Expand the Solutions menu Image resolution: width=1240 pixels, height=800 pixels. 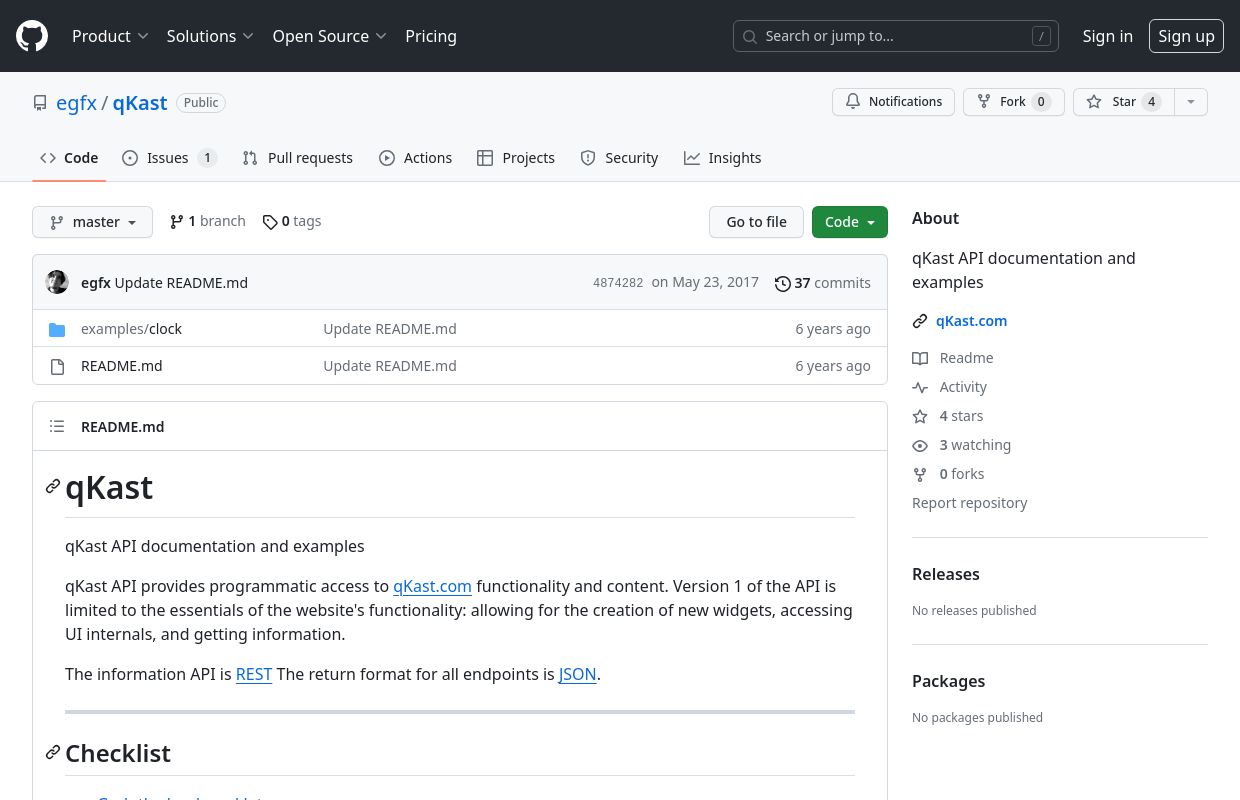pos(211,36)
